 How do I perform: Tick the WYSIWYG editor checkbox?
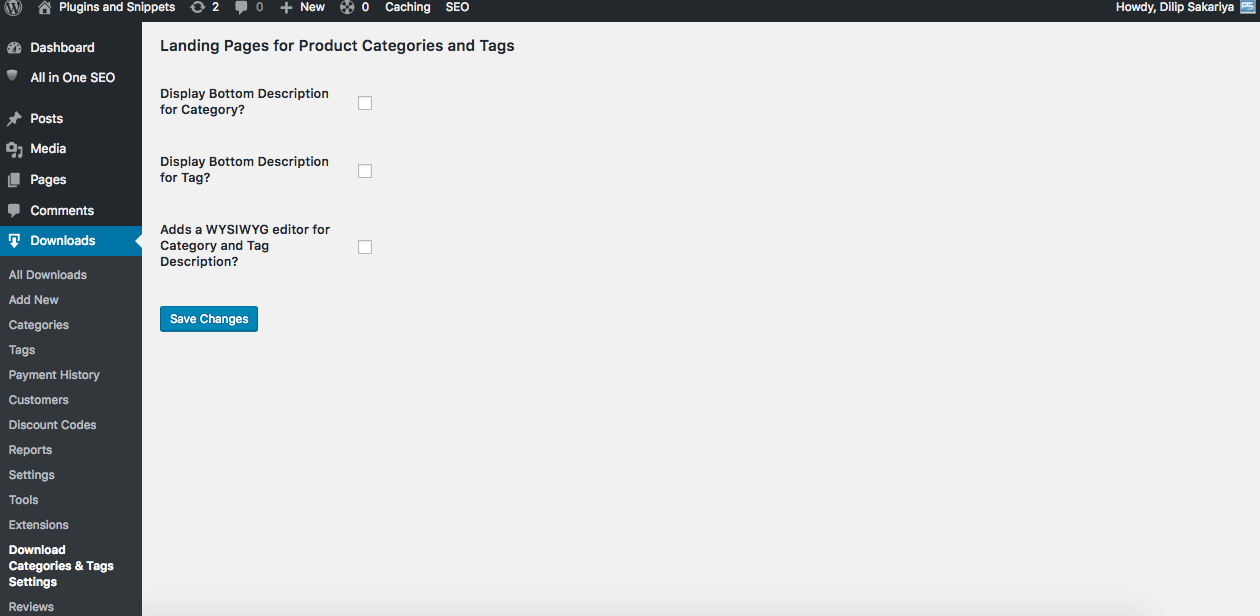pos(365,247)
